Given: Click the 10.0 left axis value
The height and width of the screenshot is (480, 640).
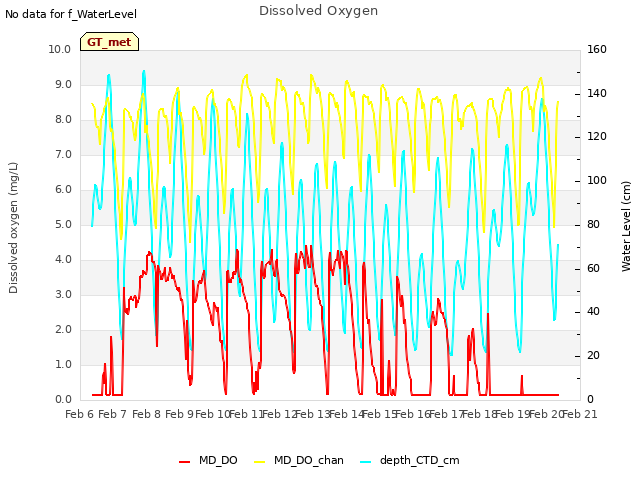Looking at the screenshot, I should 60,49.
